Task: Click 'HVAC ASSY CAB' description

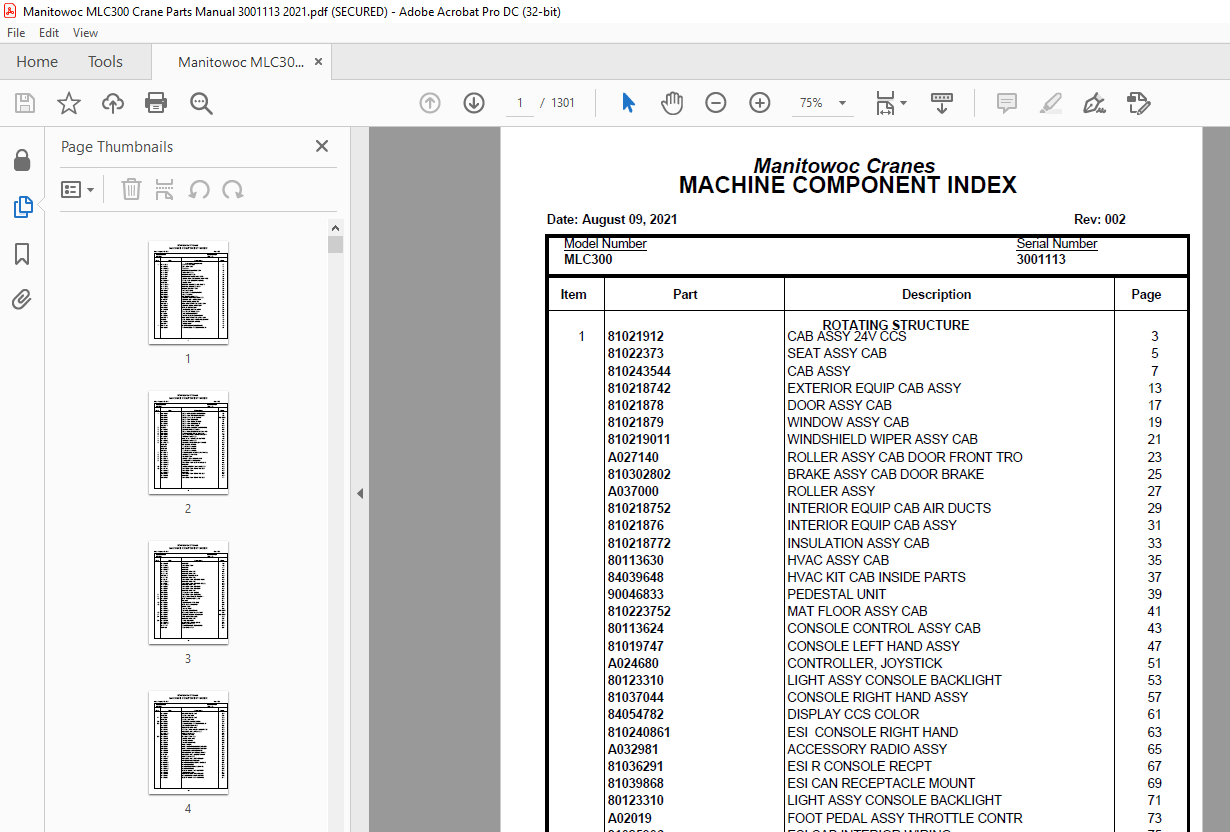Action: point(838,560)
